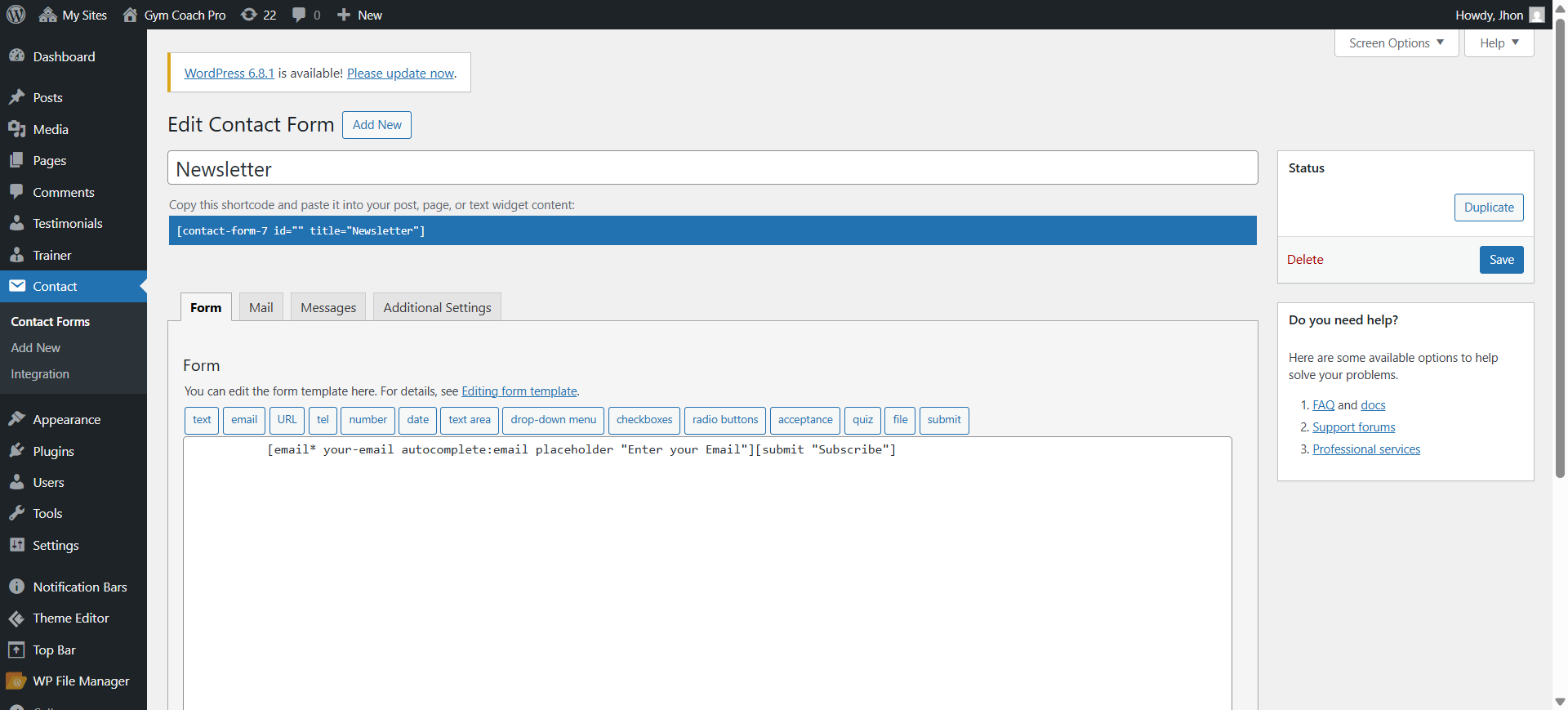The height and width of the screenshot is (710, 1568).
Task: Click the WP File Manager folder icon
Action: [x=16, y=681]
